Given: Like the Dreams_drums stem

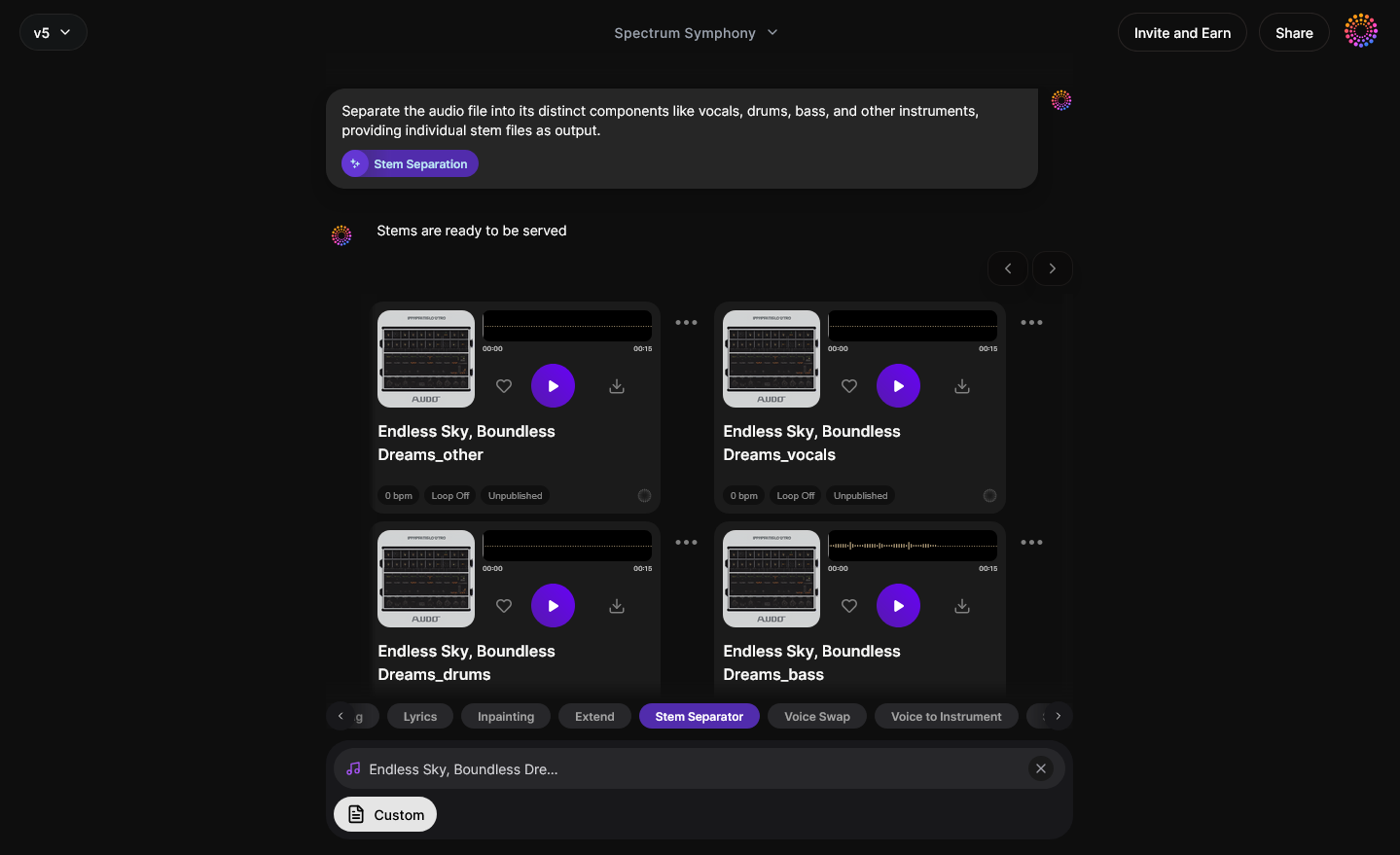Looking at the screenshot, I should point(504,606).
